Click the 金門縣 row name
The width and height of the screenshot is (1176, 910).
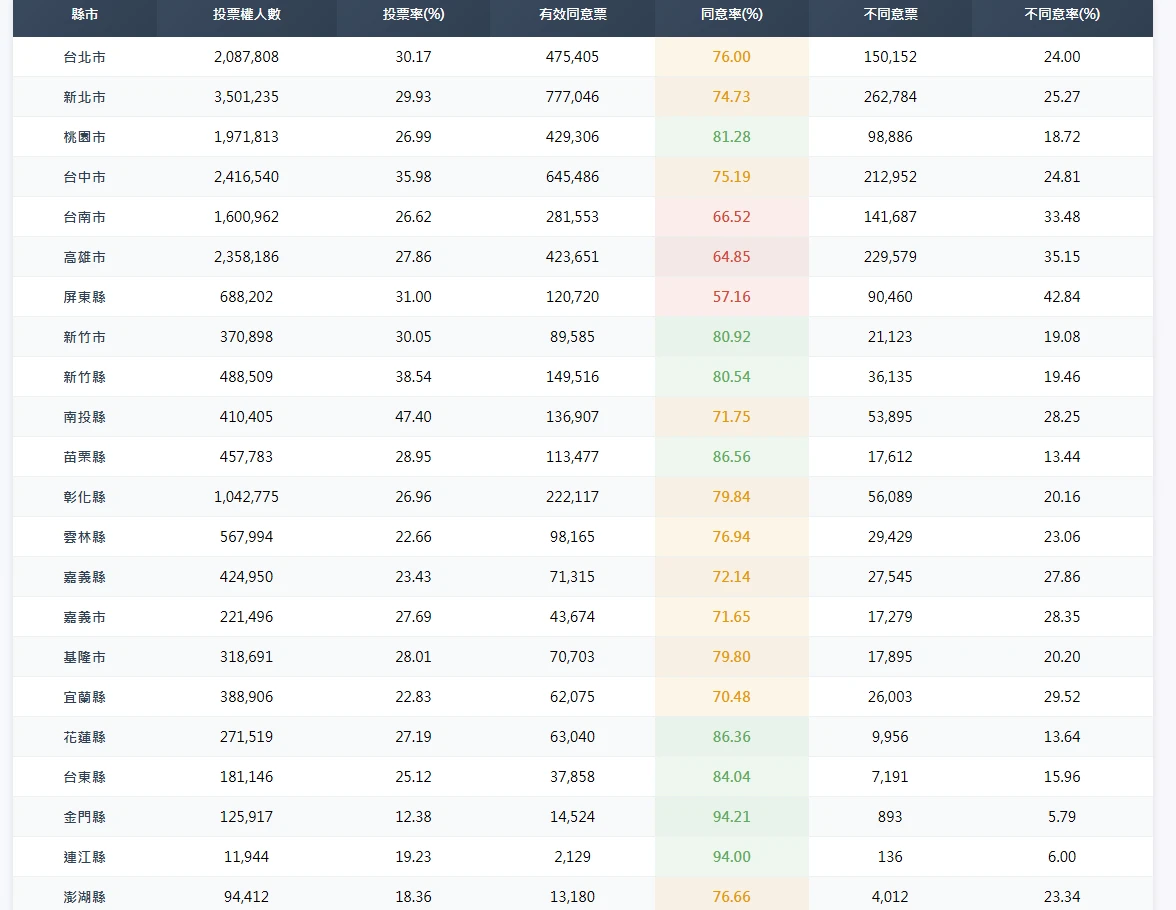[x=85, y=817]
